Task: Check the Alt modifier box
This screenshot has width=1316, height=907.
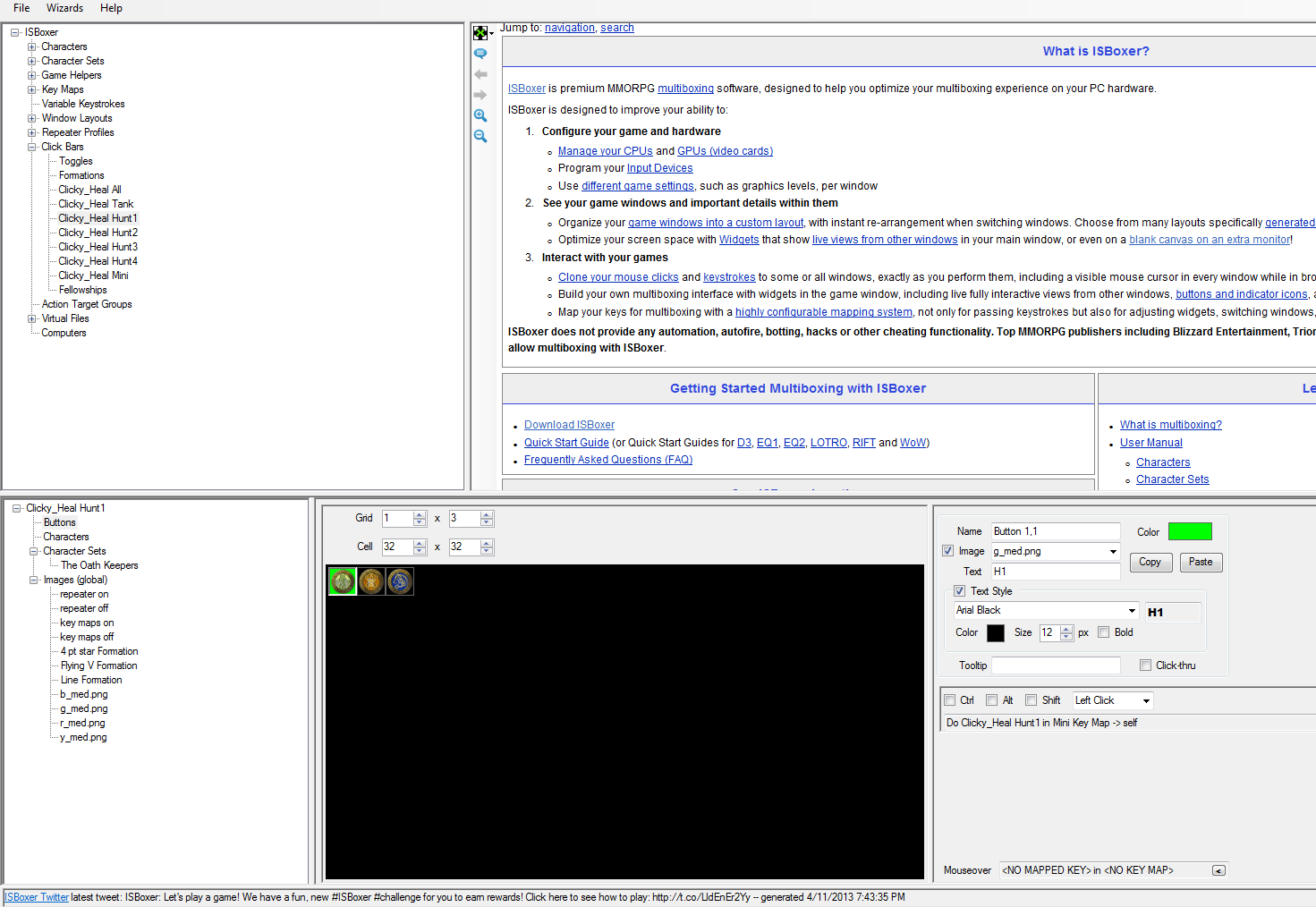Action: coord(992,700)
